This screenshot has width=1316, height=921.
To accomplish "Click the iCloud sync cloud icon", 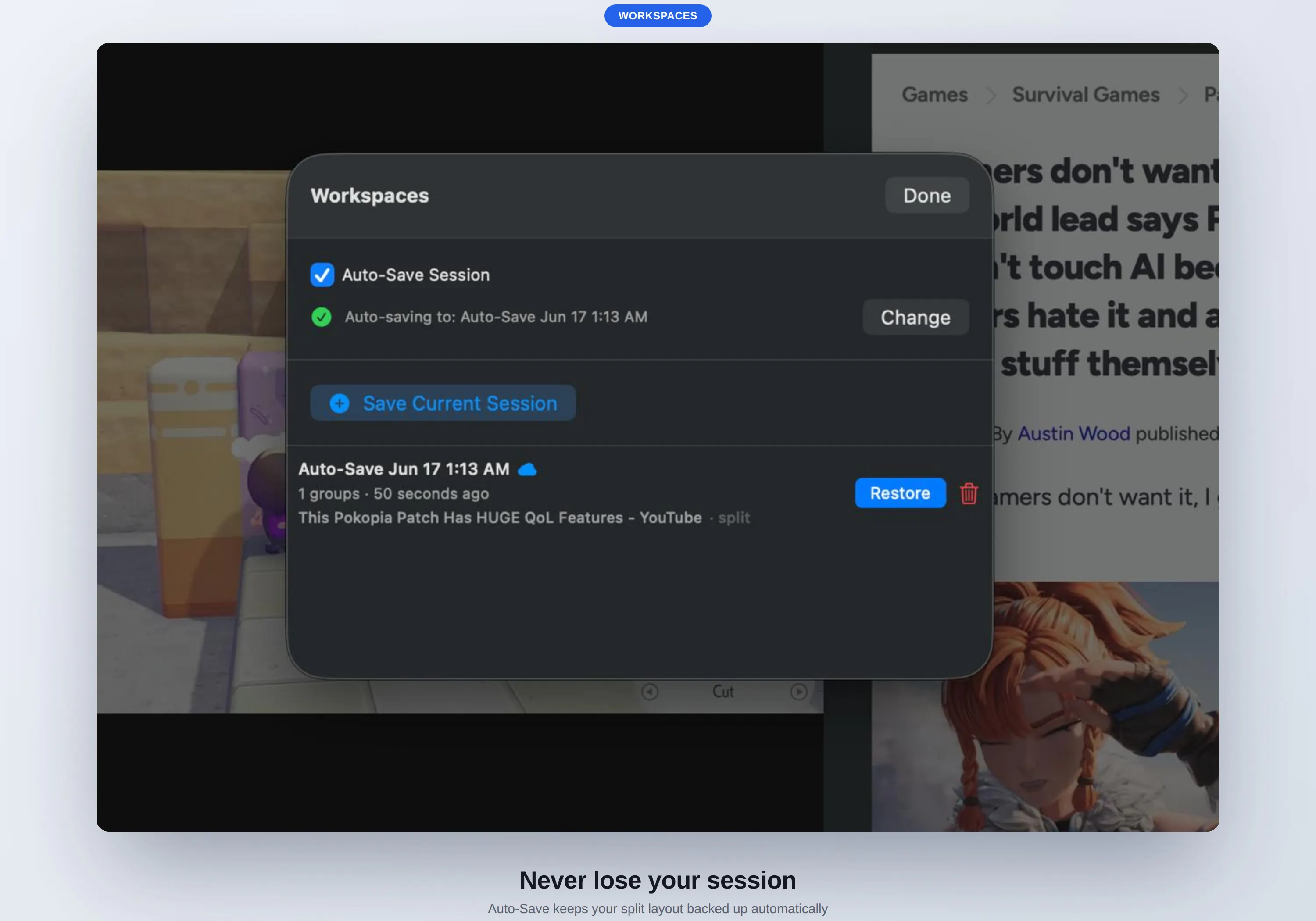I will tap(527, 469).
